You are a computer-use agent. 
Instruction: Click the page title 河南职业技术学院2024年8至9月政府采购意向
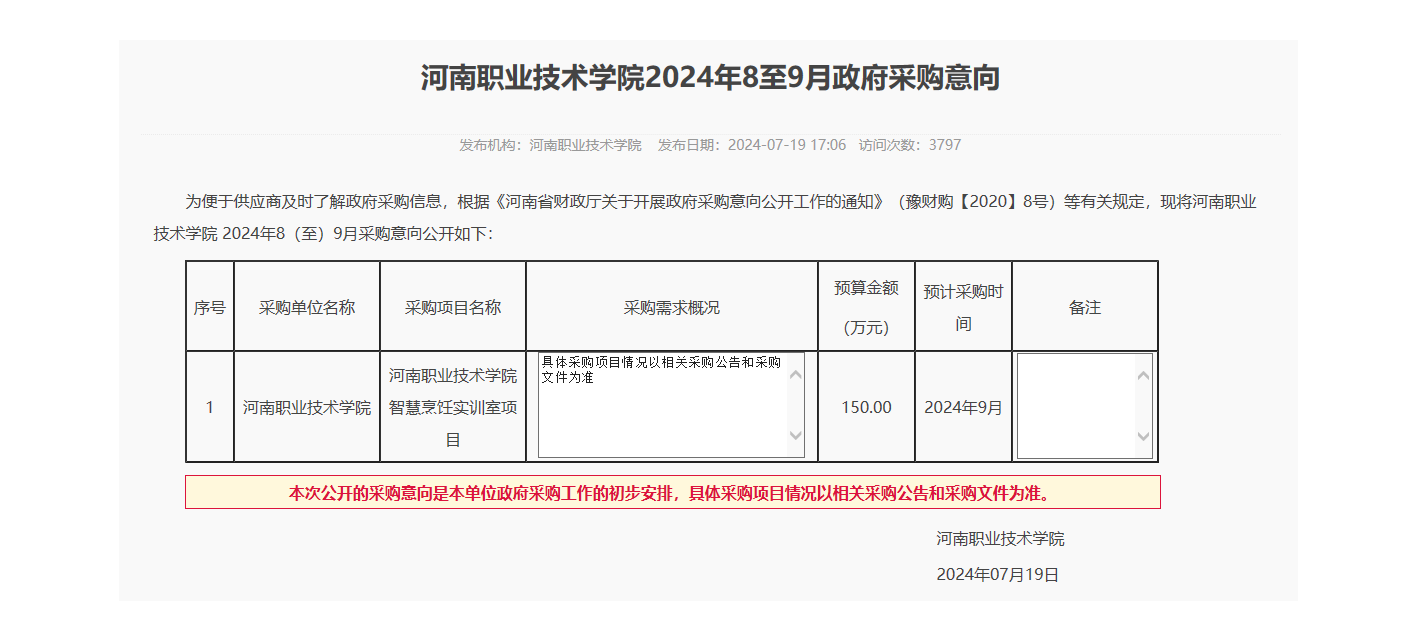click(710, 78)
